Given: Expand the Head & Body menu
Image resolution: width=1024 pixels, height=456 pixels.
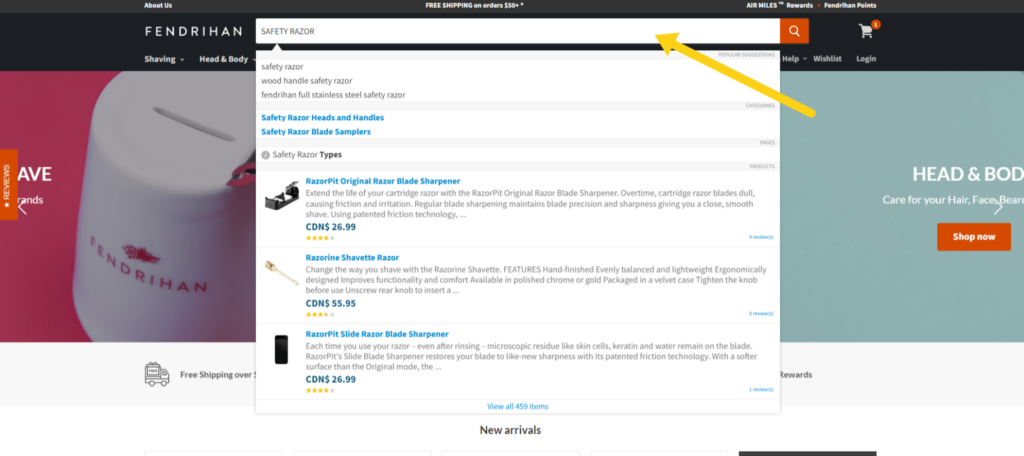Looking at the screenshot, I should point(226,59).
